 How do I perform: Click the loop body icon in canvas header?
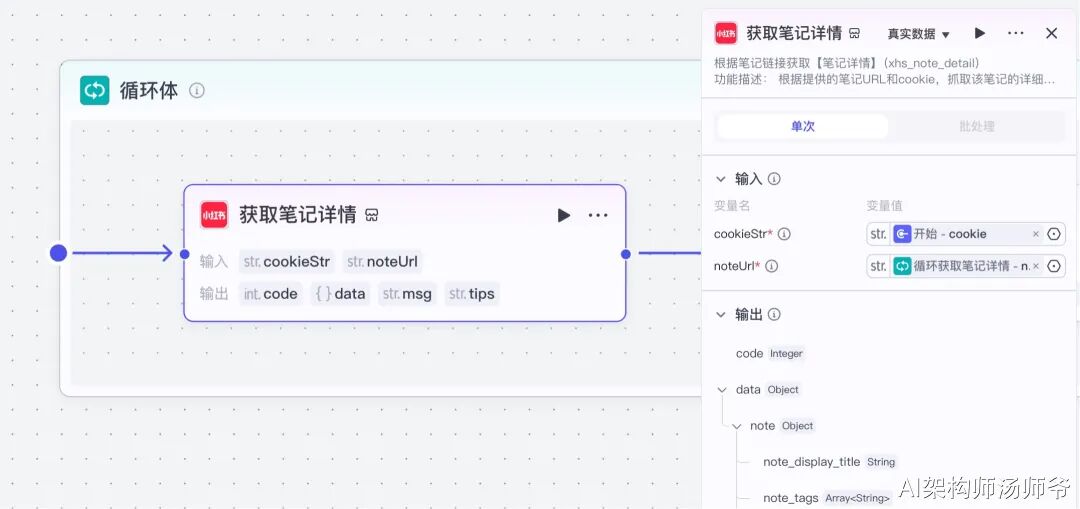click(x=94, y=90)
